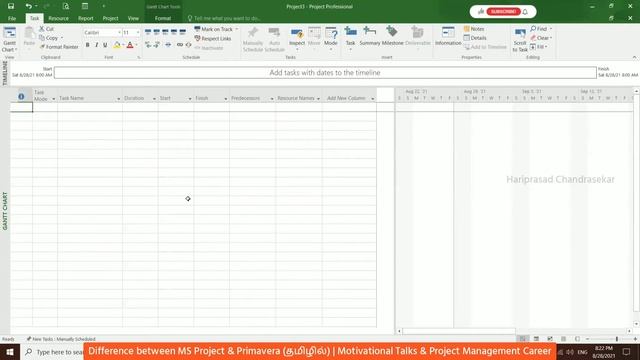The height and width of the screenshot is (360, 640).
Task: Switch to the Format tab
Action: click(163, 18)
